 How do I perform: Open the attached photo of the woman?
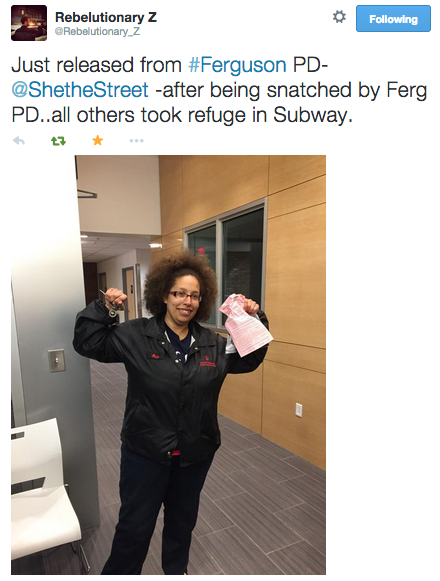pos(168,365)
